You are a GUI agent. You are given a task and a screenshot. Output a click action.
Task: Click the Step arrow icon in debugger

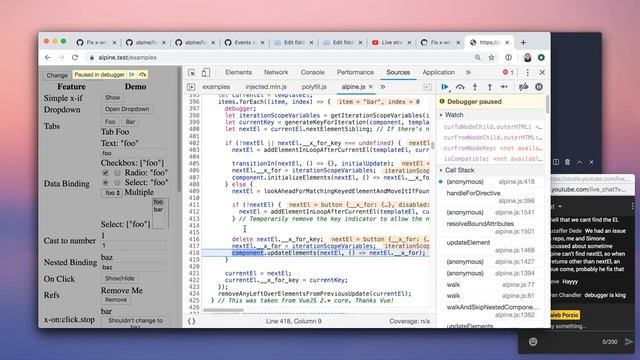click(x=504, y=87)
